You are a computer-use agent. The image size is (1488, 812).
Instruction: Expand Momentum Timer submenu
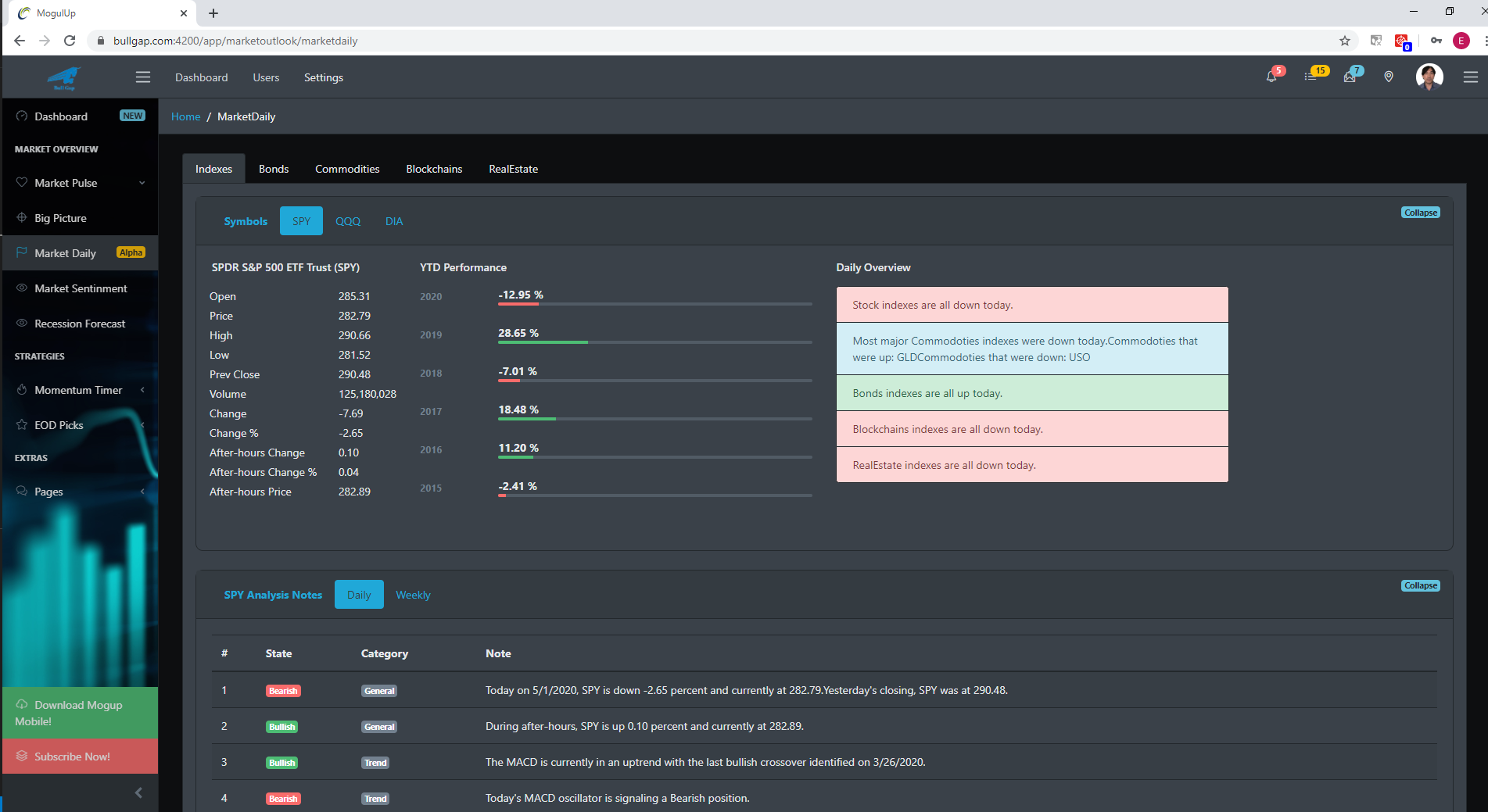point(80,390)
